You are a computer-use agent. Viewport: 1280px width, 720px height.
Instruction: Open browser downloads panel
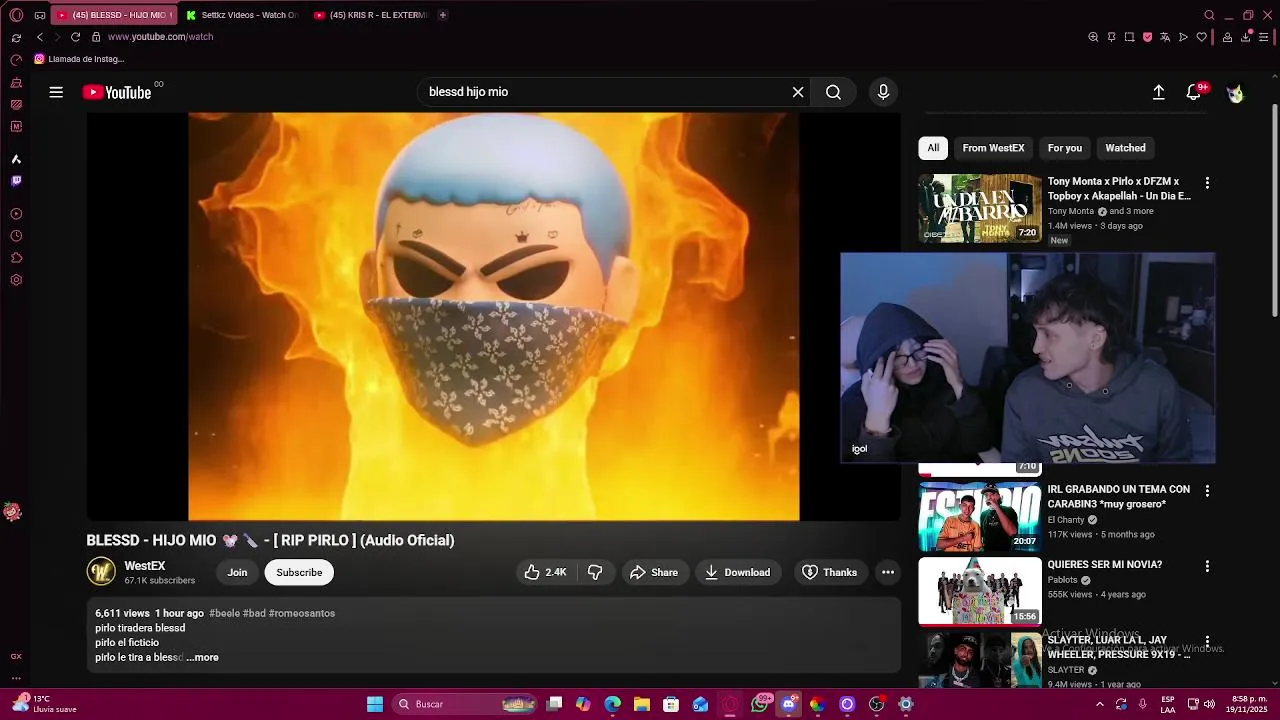pos(1246,37)
